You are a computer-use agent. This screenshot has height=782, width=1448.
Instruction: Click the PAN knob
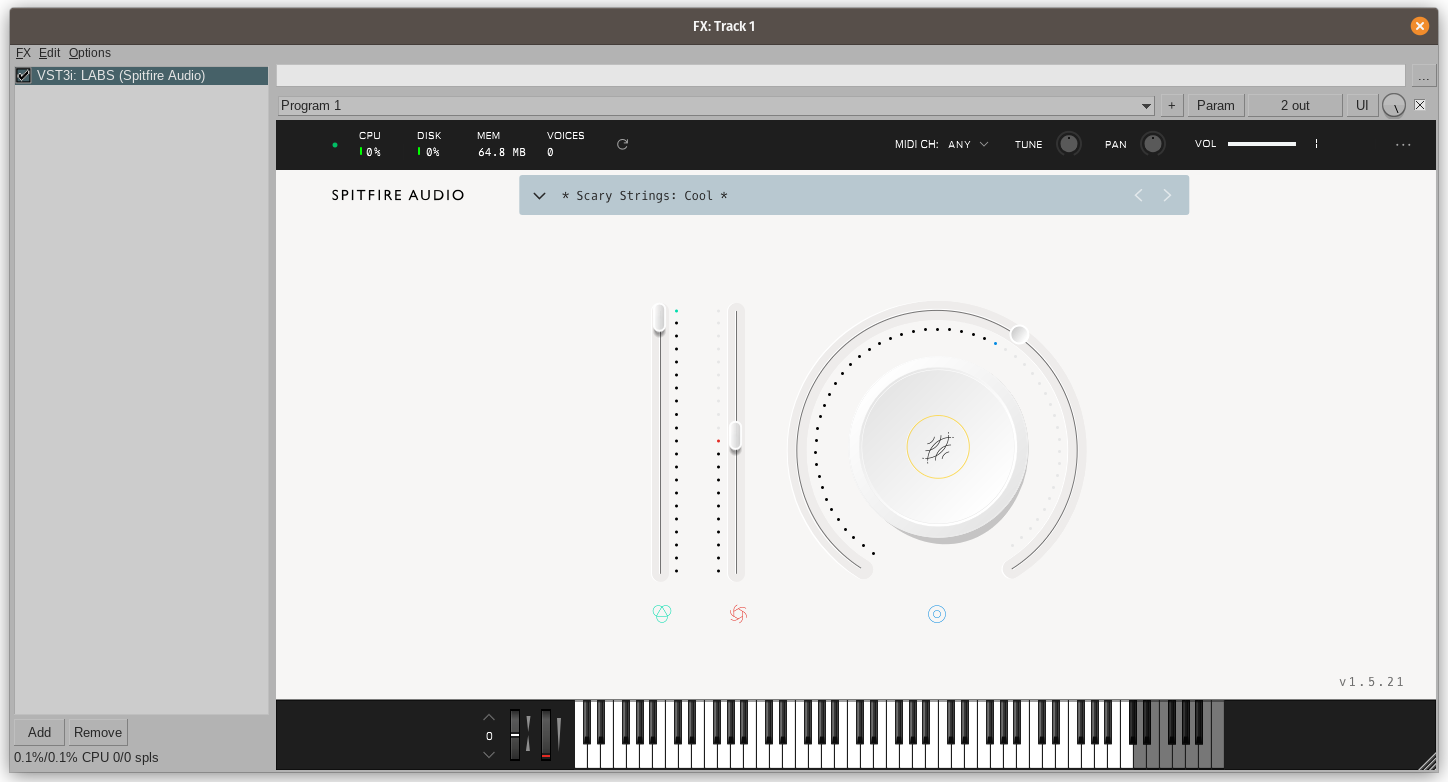pos(1153,144)
